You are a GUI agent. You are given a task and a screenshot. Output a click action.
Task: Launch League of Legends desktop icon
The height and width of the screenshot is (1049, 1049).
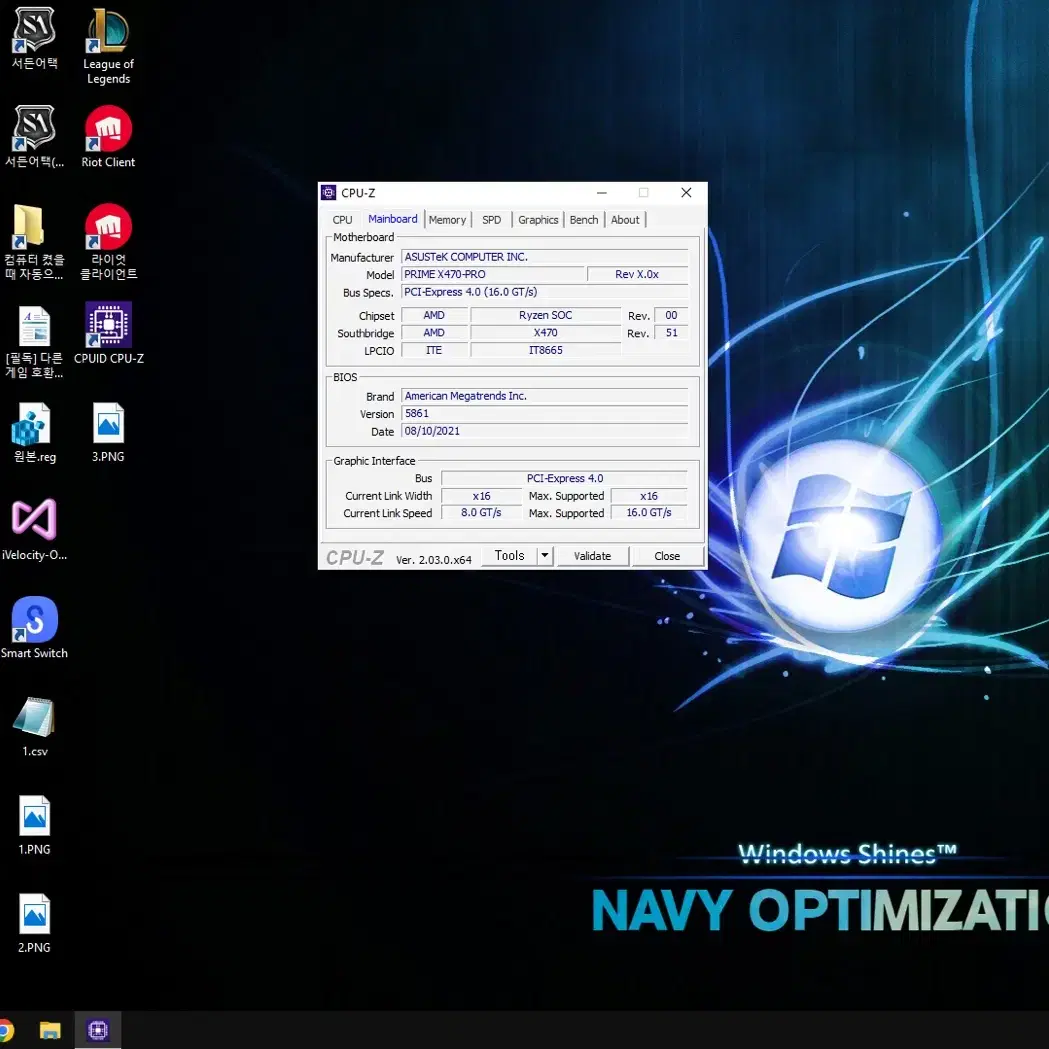coord(108,44)
